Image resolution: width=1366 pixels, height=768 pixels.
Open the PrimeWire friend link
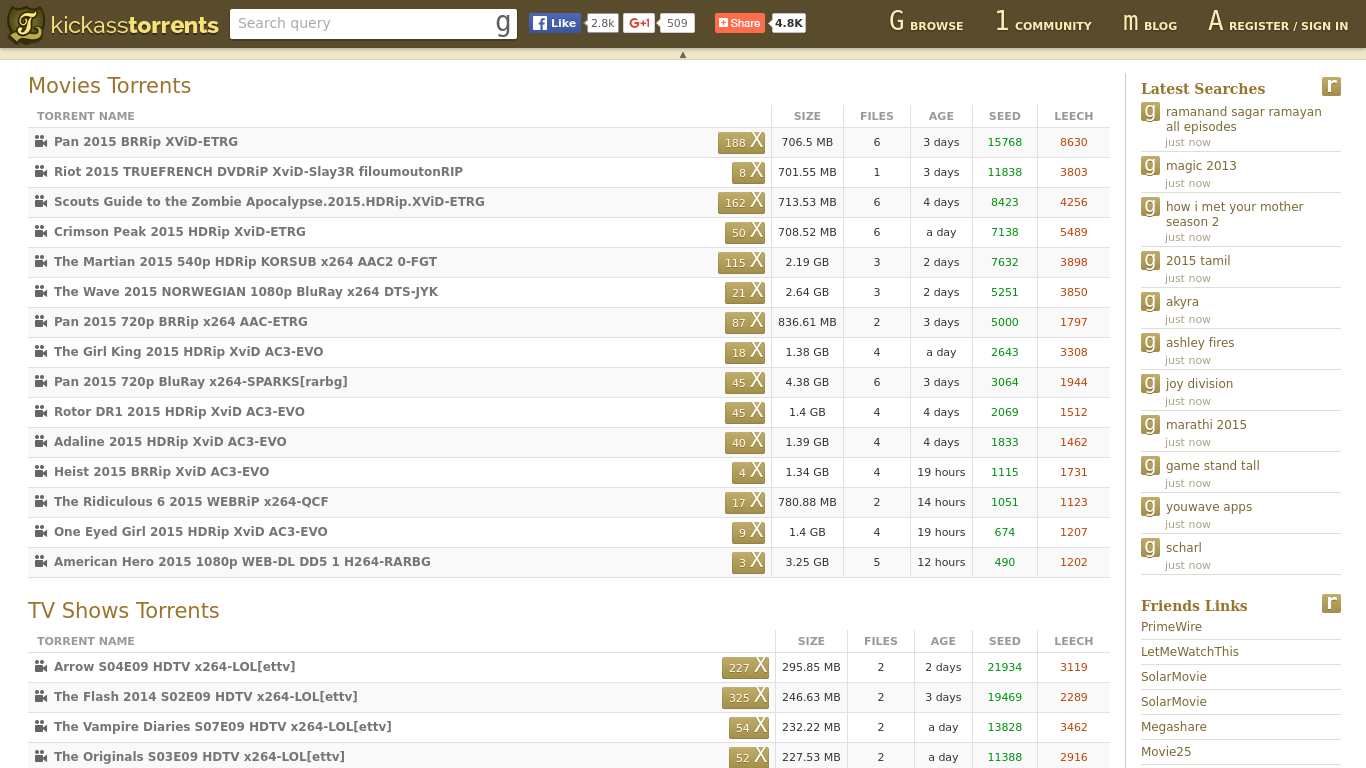tap(1171, 627)
